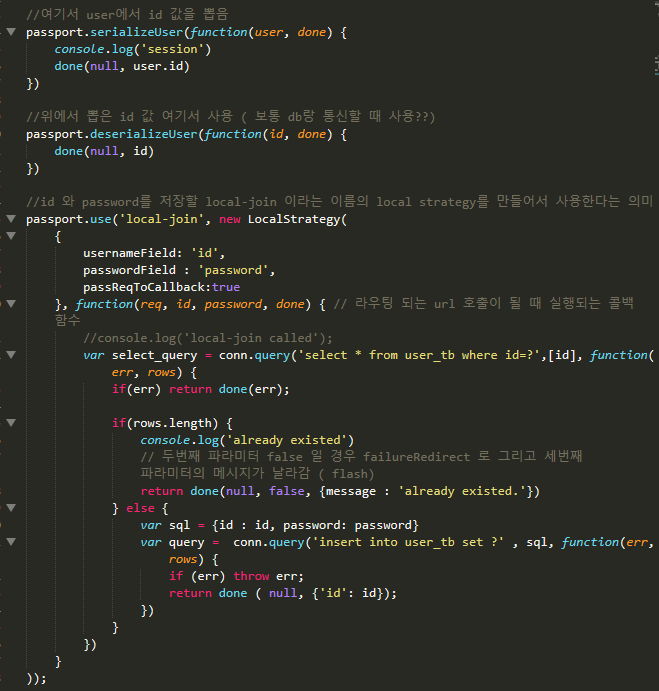
Task: Click the throw keyword
Action: pyautogui.click(x=251, y=576)
